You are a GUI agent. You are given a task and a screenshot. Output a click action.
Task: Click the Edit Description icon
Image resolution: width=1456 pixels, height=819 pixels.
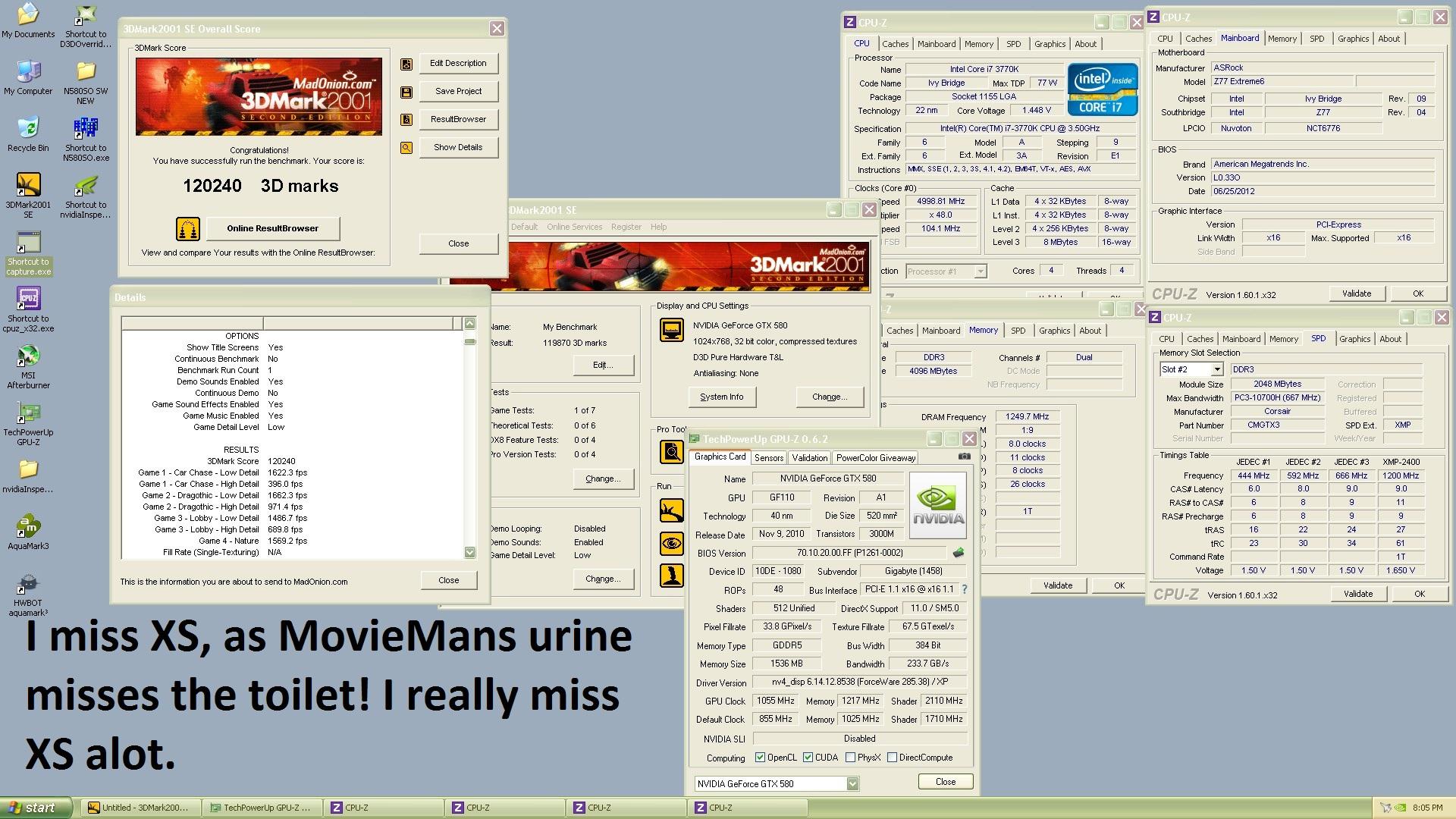click(406, 64)
